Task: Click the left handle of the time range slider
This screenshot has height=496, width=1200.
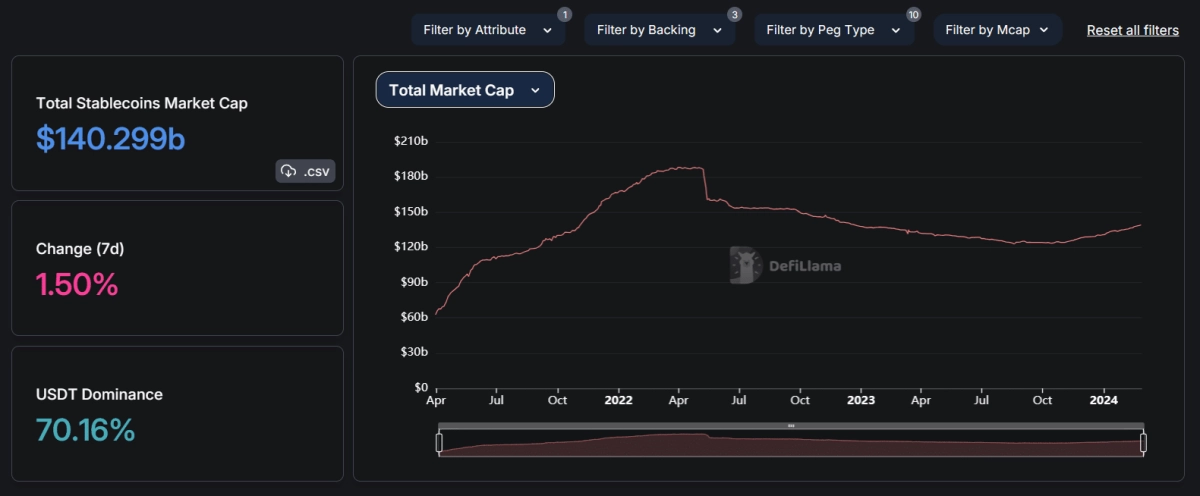Action: click(439, 443)
